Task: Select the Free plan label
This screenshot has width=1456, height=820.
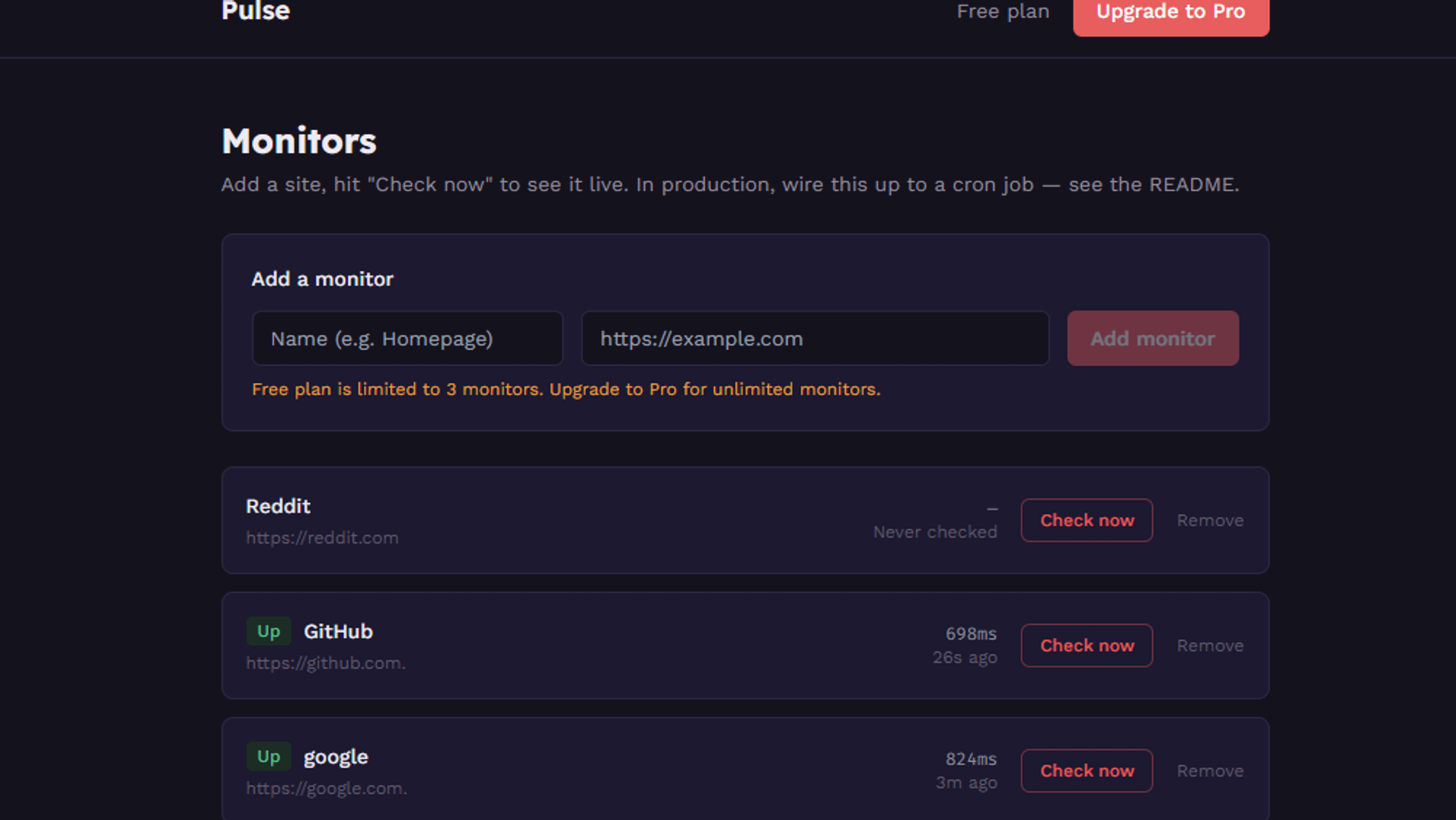Action: tap(1003, 11)
